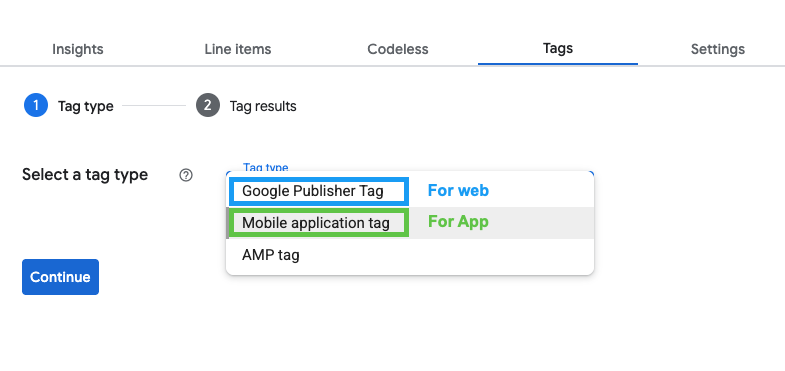Select the Tags tab
Image resolution: width=785 pixels, height=371 pixels.
click(x=558, y=49)
